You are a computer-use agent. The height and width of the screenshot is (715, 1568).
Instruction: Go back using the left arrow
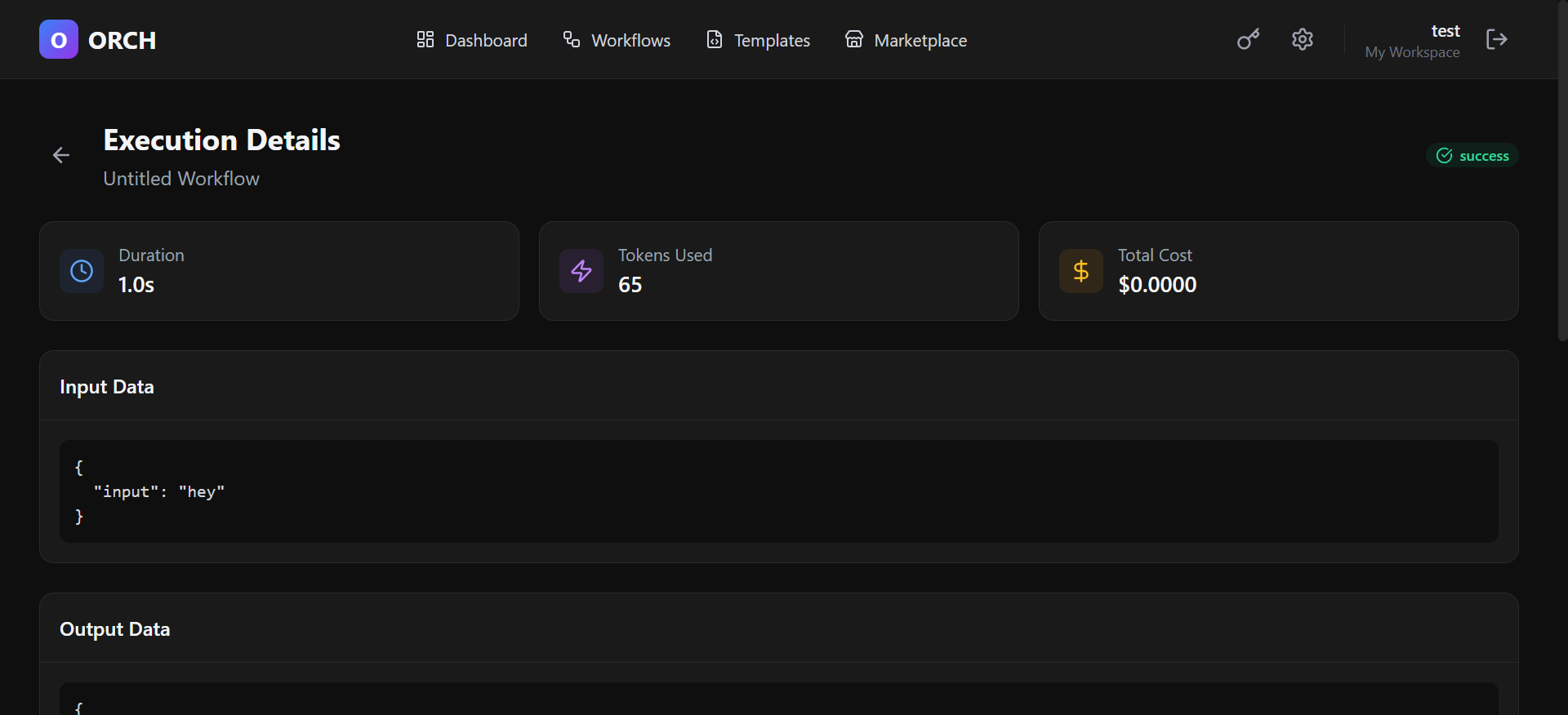[61, 155]
